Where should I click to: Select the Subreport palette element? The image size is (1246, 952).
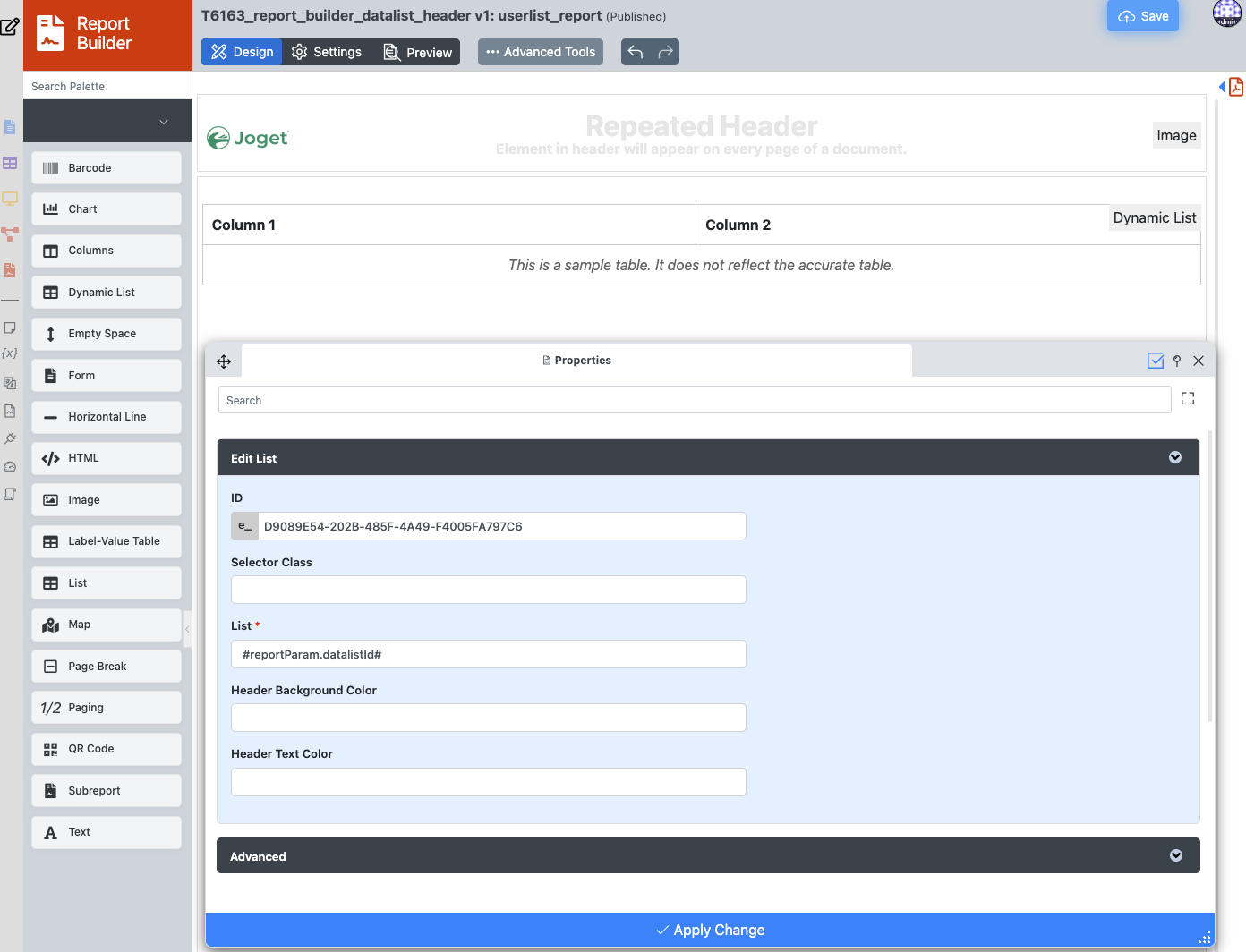(107, 791)
